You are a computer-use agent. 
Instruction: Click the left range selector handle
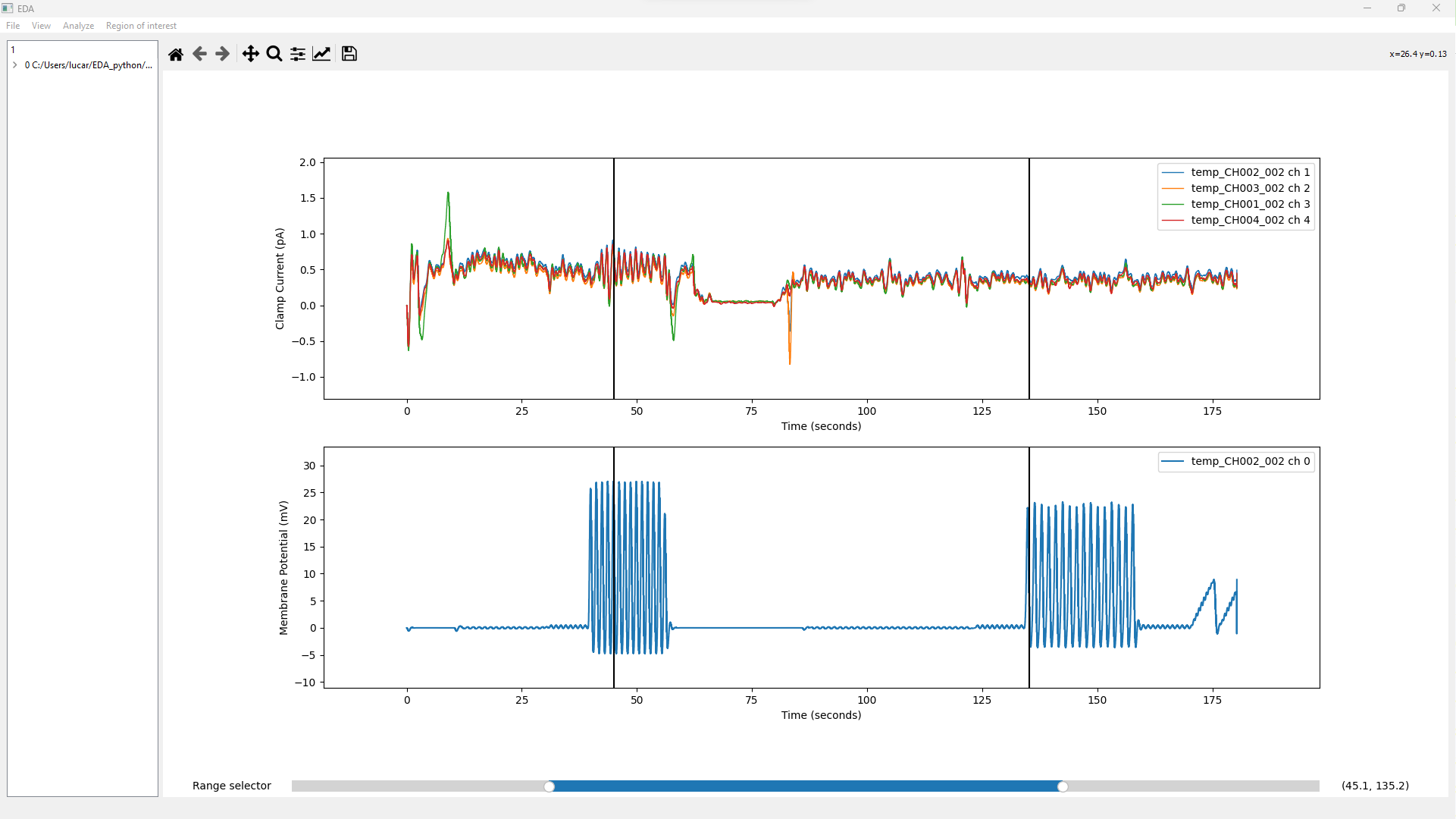[x=550, y=786]
